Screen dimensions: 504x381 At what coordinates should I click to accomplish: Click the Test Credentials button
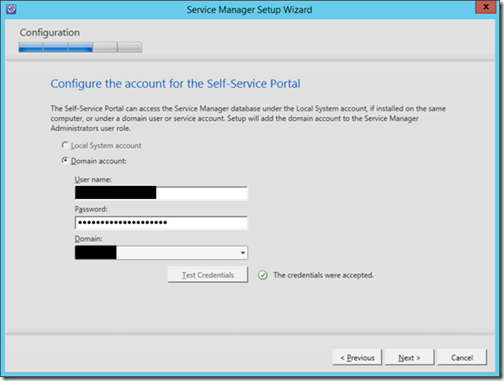[208, 275]
